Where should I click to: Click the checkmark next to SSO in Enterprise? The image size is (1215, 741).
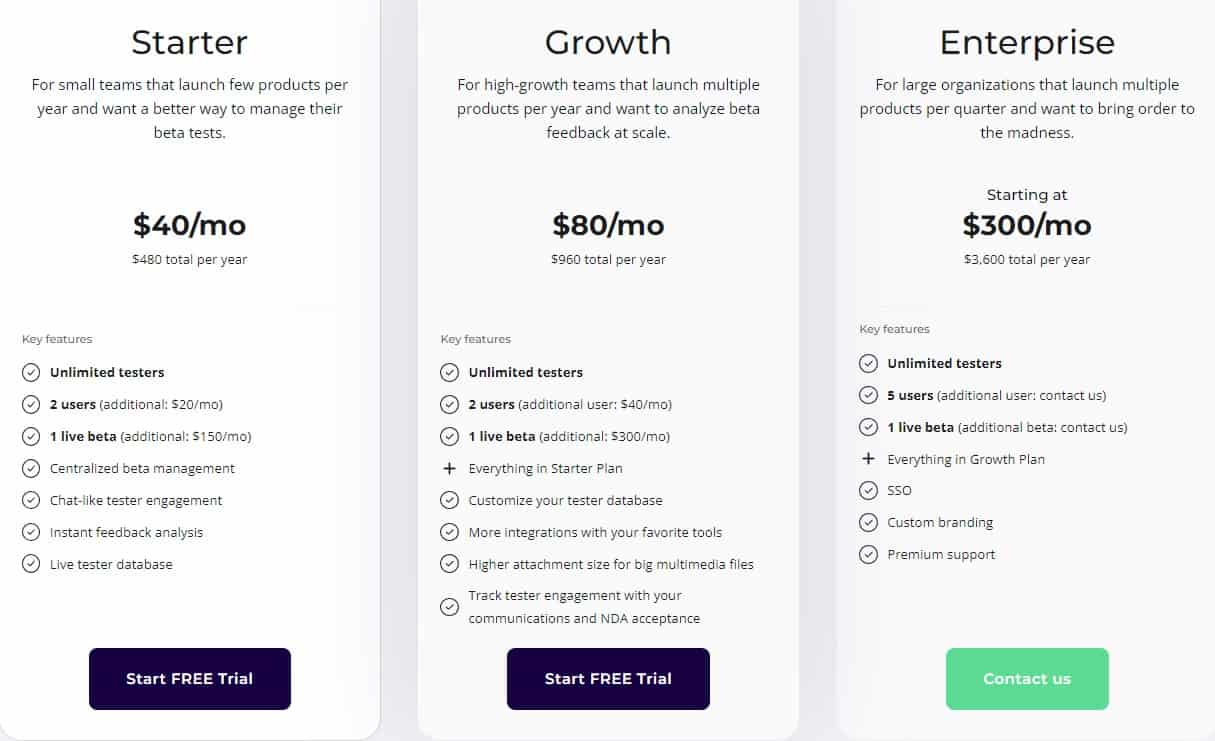pyautogui.click(x=868, y=490)
